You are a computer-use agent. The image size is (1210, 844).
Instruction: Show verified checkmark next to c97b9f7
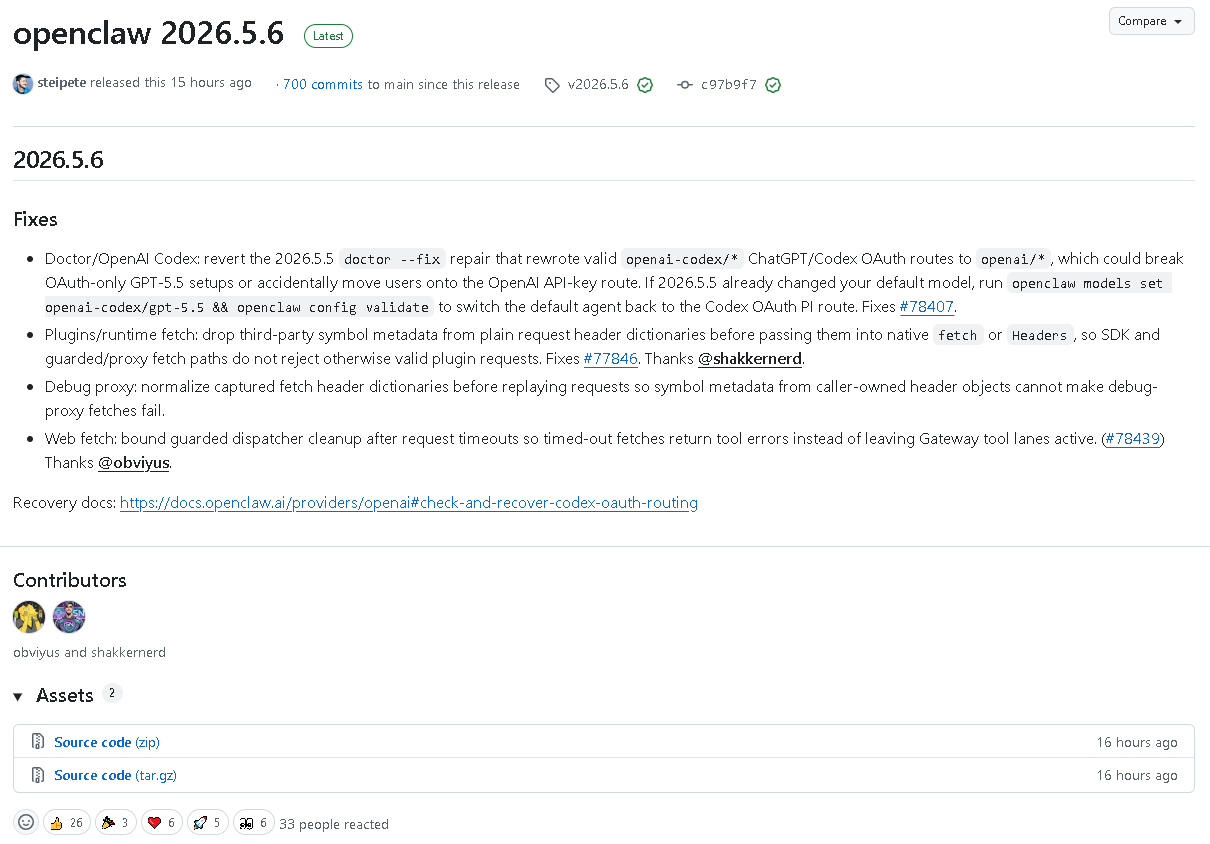tap(773, 85)
